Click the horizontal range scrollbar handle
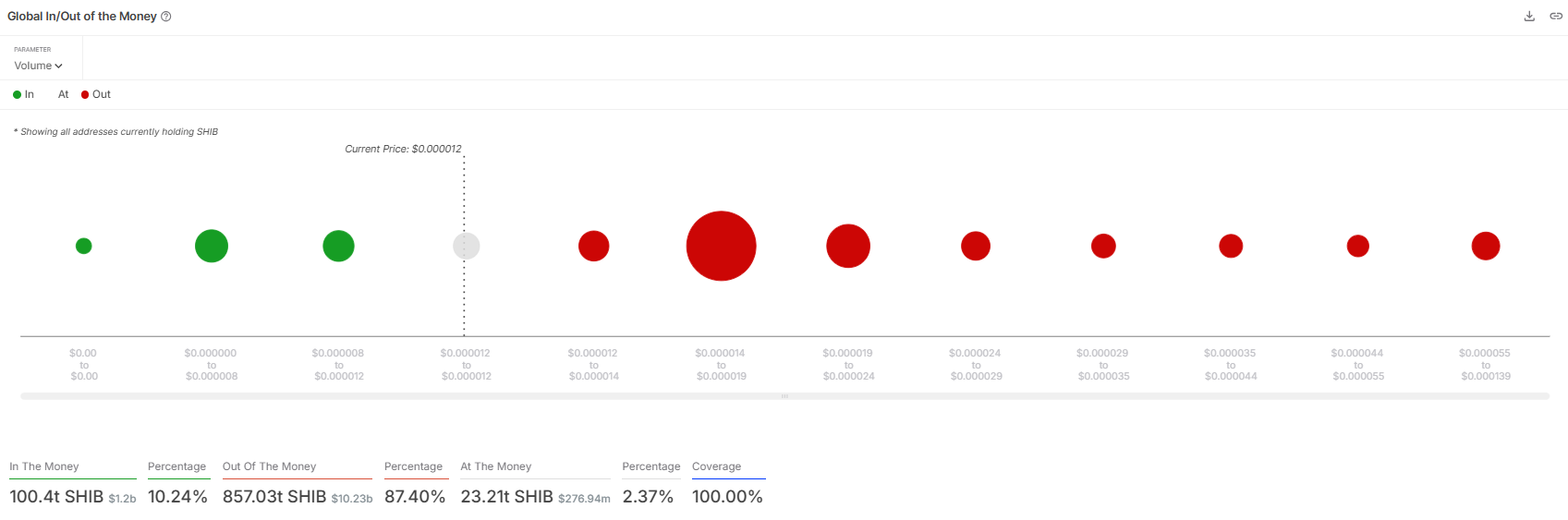 784,396
